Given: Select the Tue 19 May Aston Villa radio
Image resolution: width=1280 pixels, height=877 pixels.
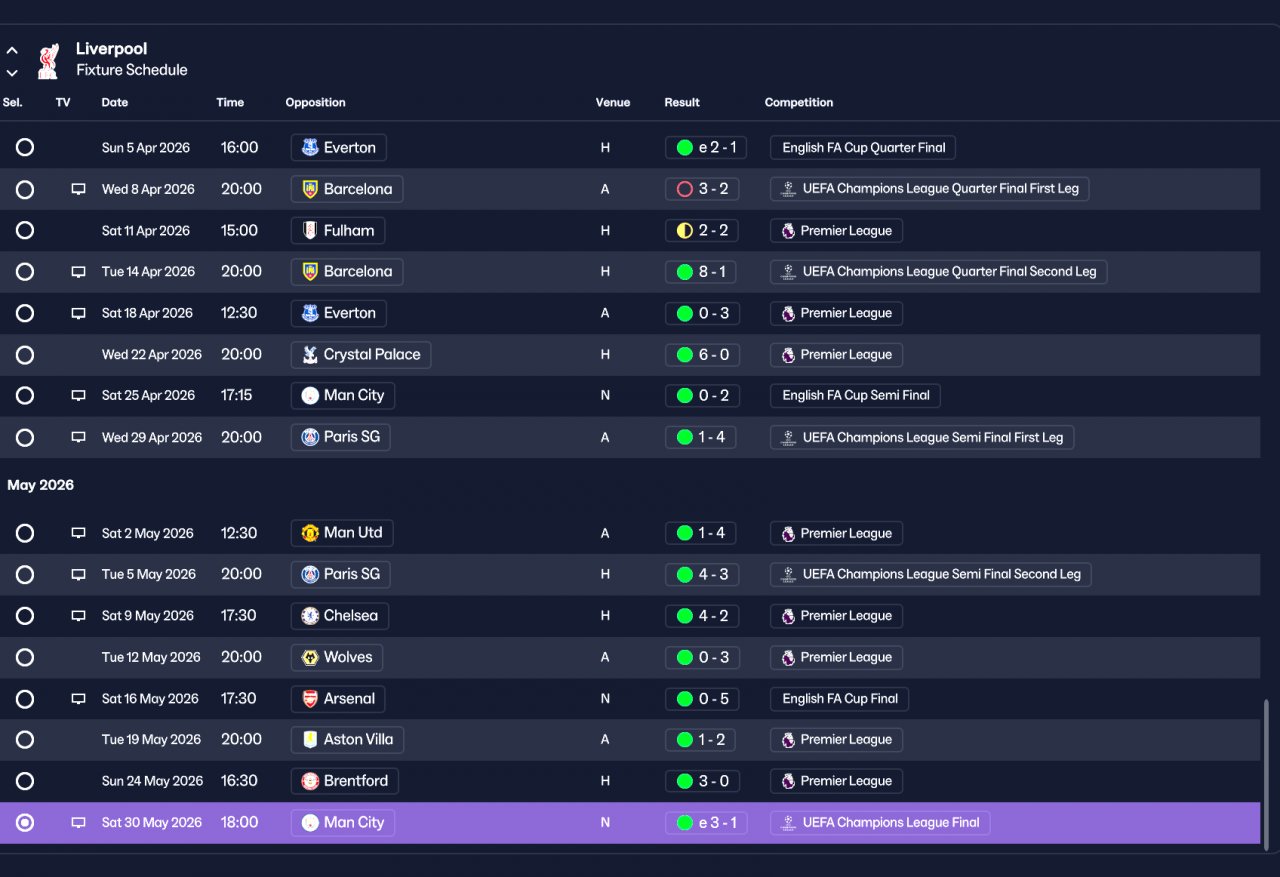Looking at the screenshot, I should point(25,740).
